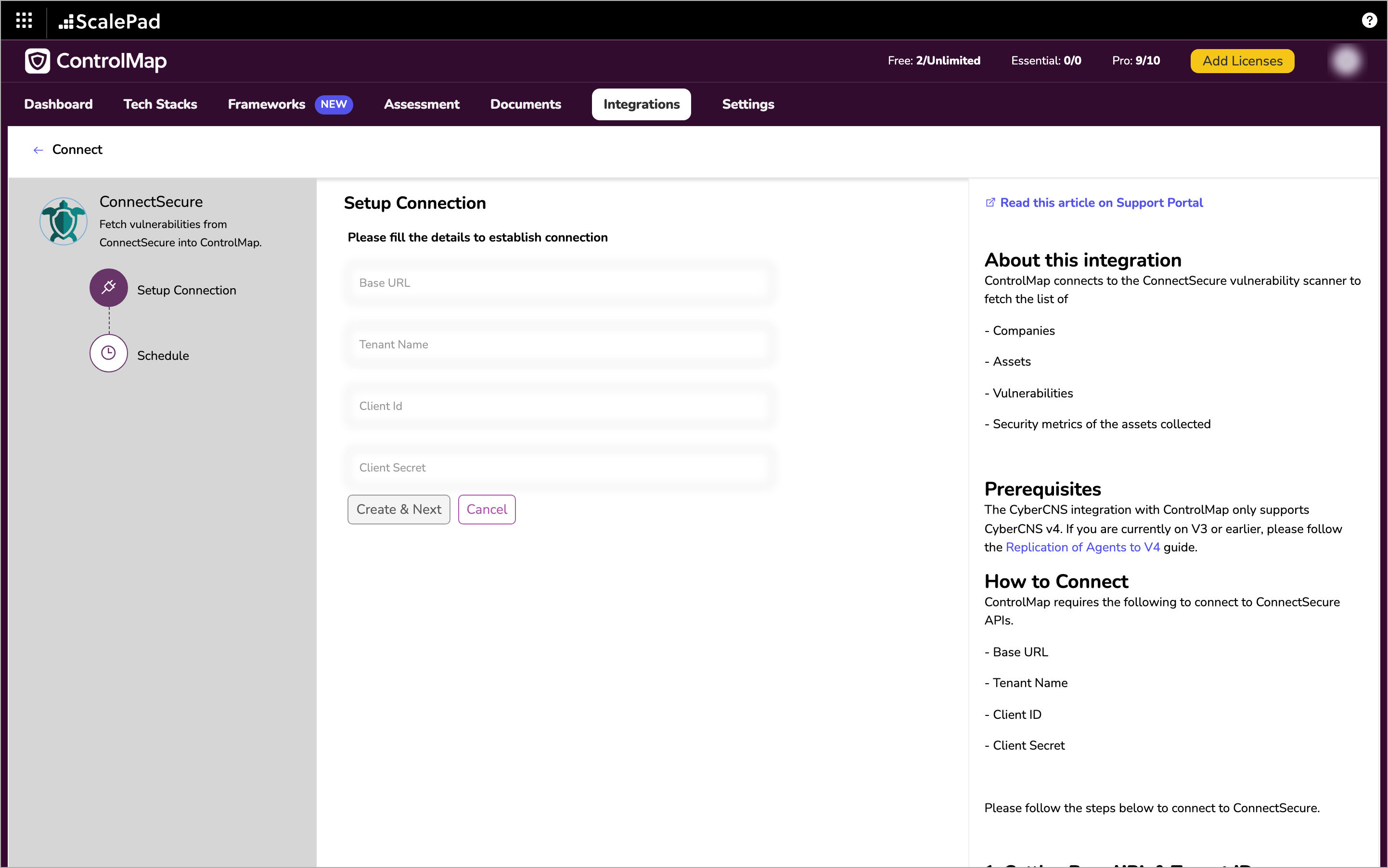This screenshot has height=868, width=1388.
Task: Click the ScalePad logo
Action: (109, 21)
